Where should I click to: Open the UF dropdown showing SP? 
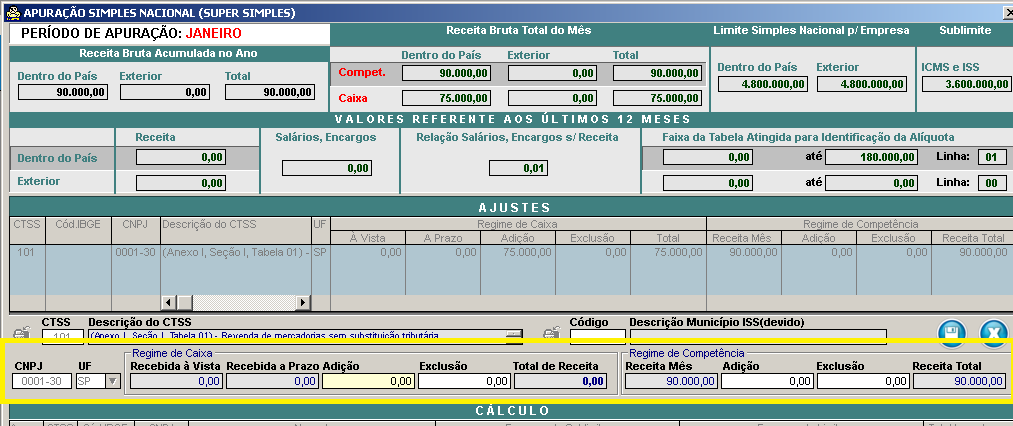113,381
